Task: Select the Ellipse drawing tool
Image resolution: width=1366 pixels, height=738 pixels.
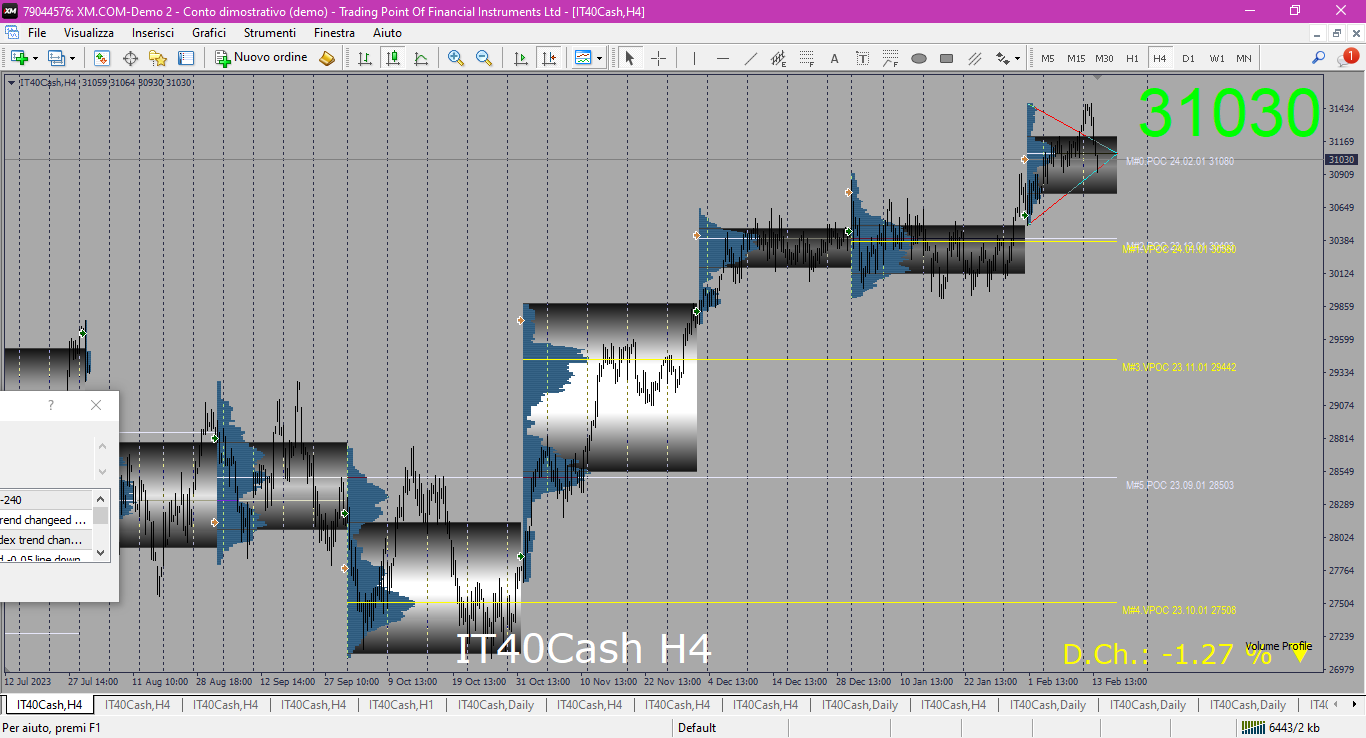Action: [x=918, y=58]
